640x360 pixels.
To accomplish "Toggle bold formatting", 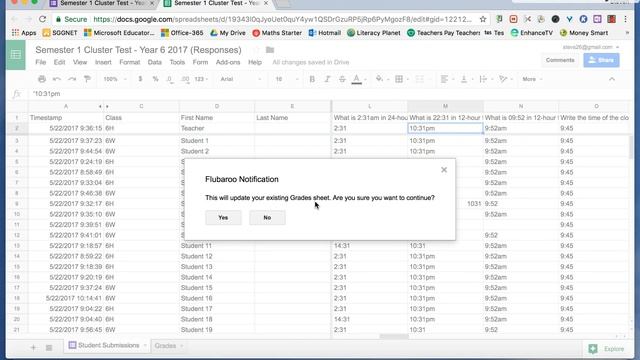I will pos(312,79).
